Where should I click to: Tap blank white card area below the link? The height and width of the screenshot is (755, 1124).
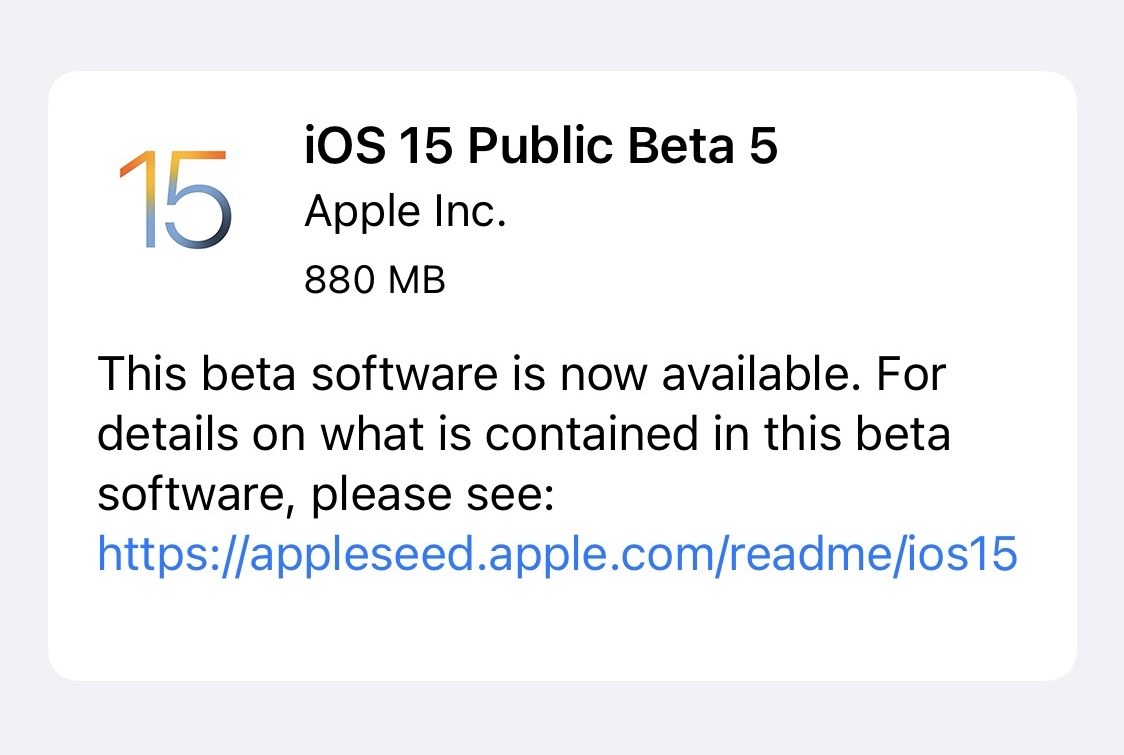point(560,630)
